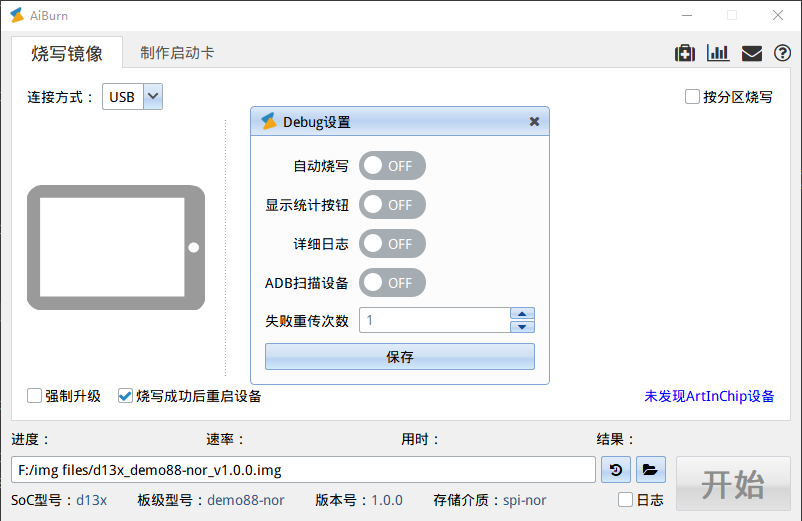Close the Debug设置 dialog
This screenshot has height=521, width=802.
pos(534,122)
